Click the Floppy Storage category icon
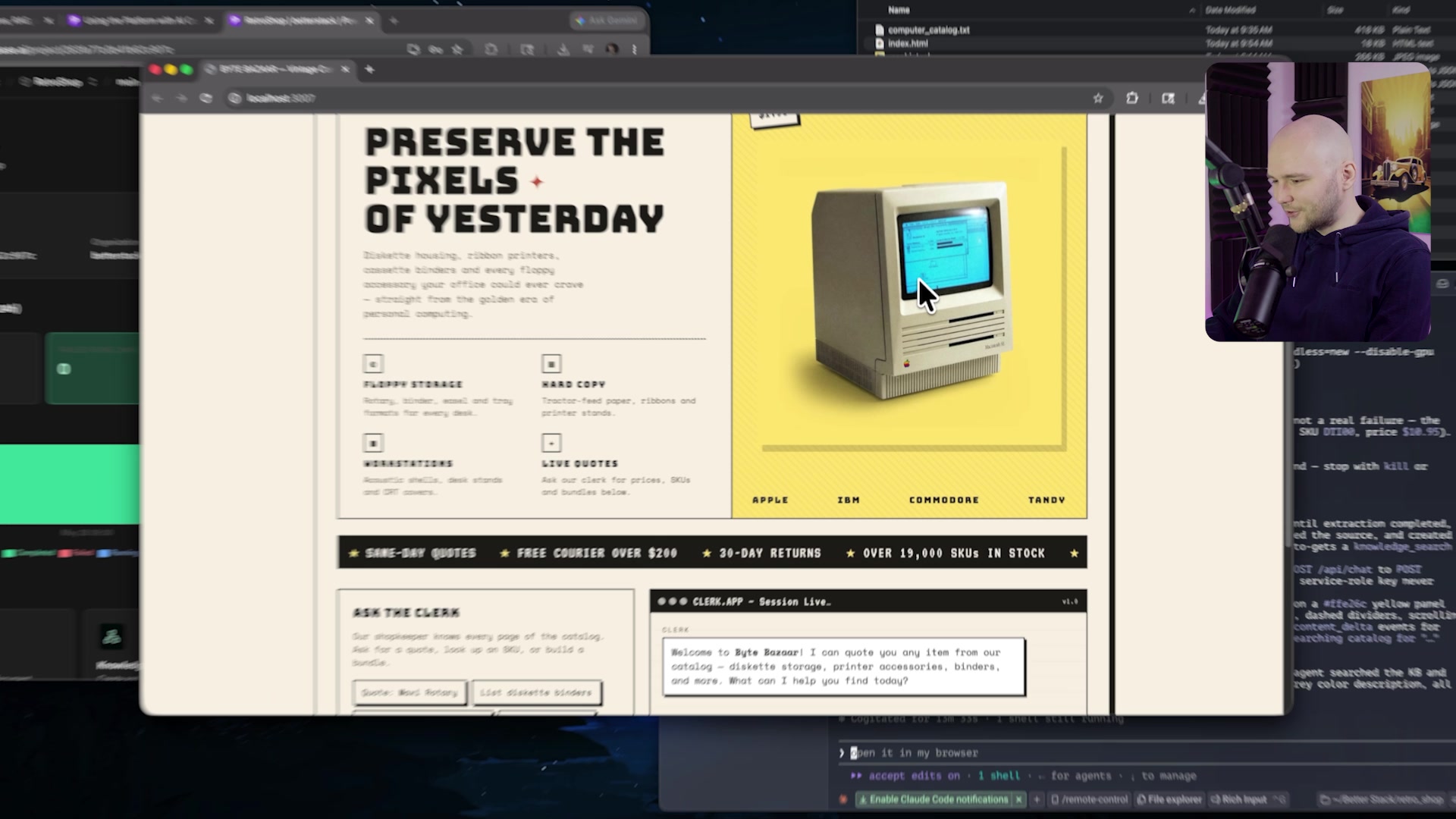 click(x=373, y=364)
